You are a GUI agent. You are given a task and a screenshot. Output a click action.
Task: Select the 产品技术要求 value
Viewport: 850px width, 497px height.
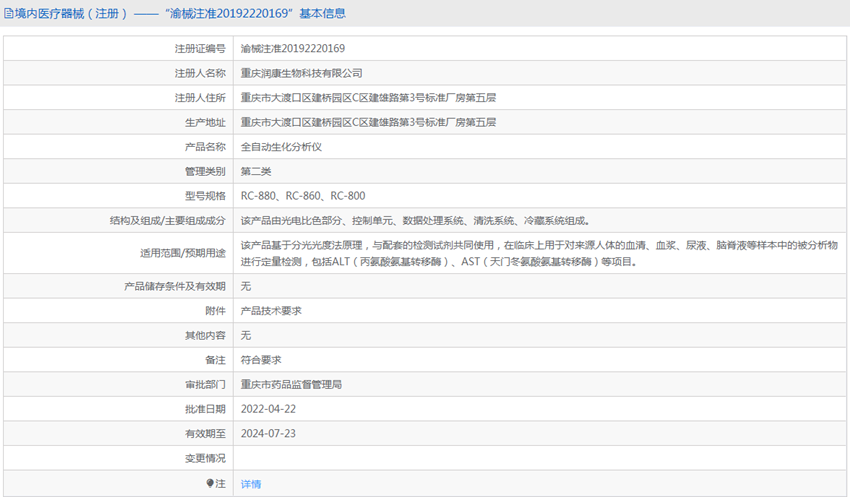[271, 311]
